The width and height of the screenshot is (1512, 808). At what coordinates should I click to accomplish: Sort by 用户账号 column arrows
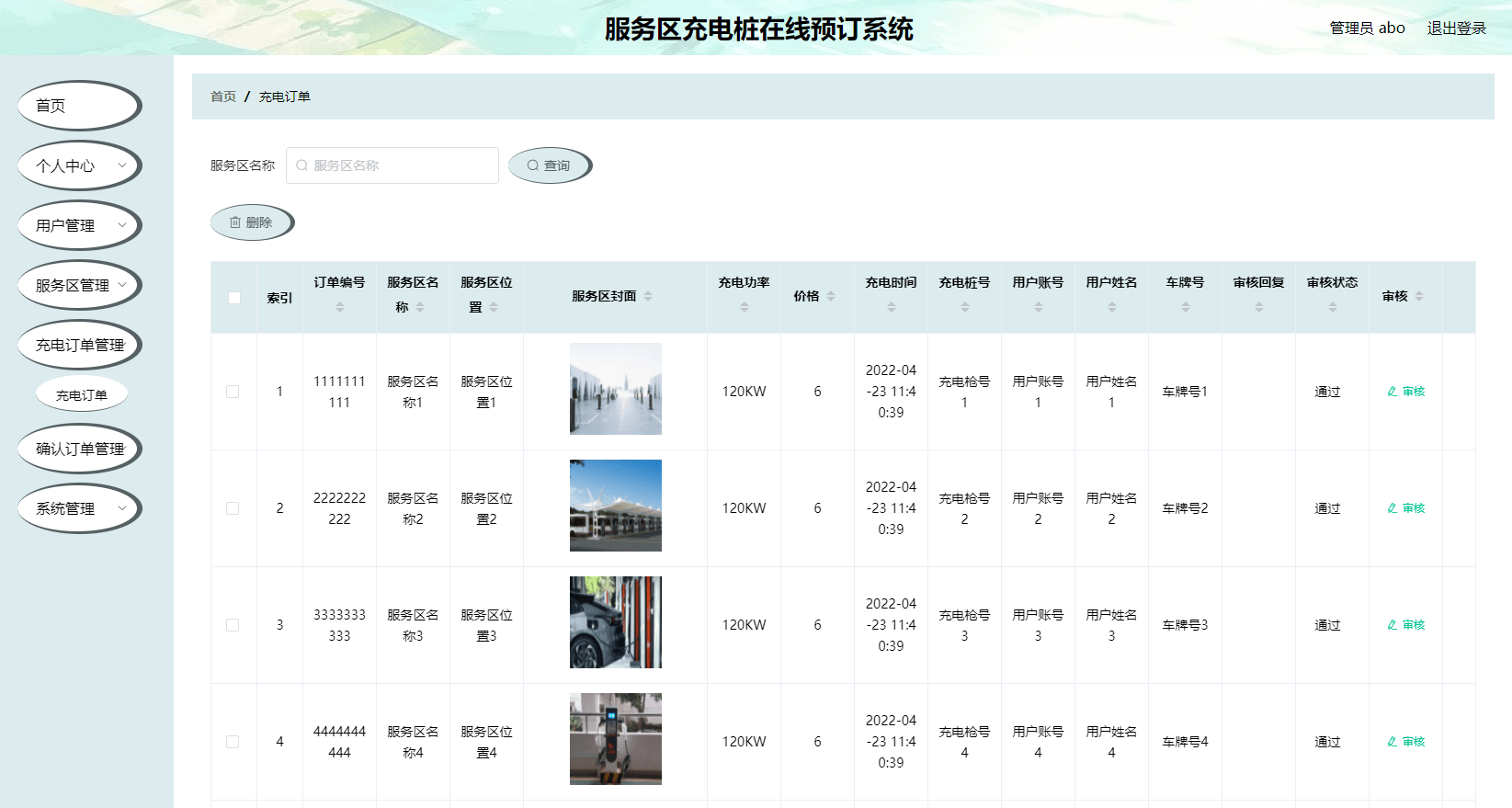click(x=1039, y=308)
